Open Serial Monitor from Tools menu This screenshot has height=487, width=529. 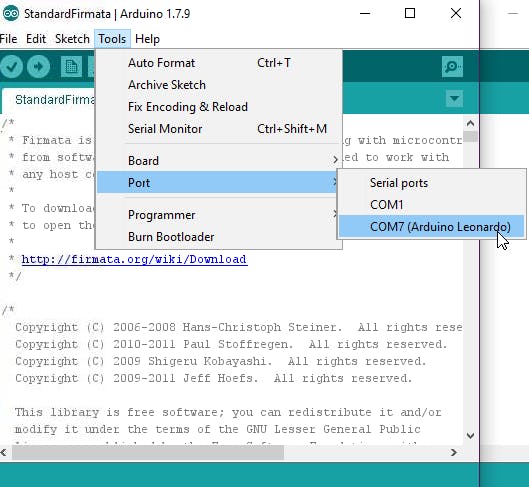coord(219,128)
